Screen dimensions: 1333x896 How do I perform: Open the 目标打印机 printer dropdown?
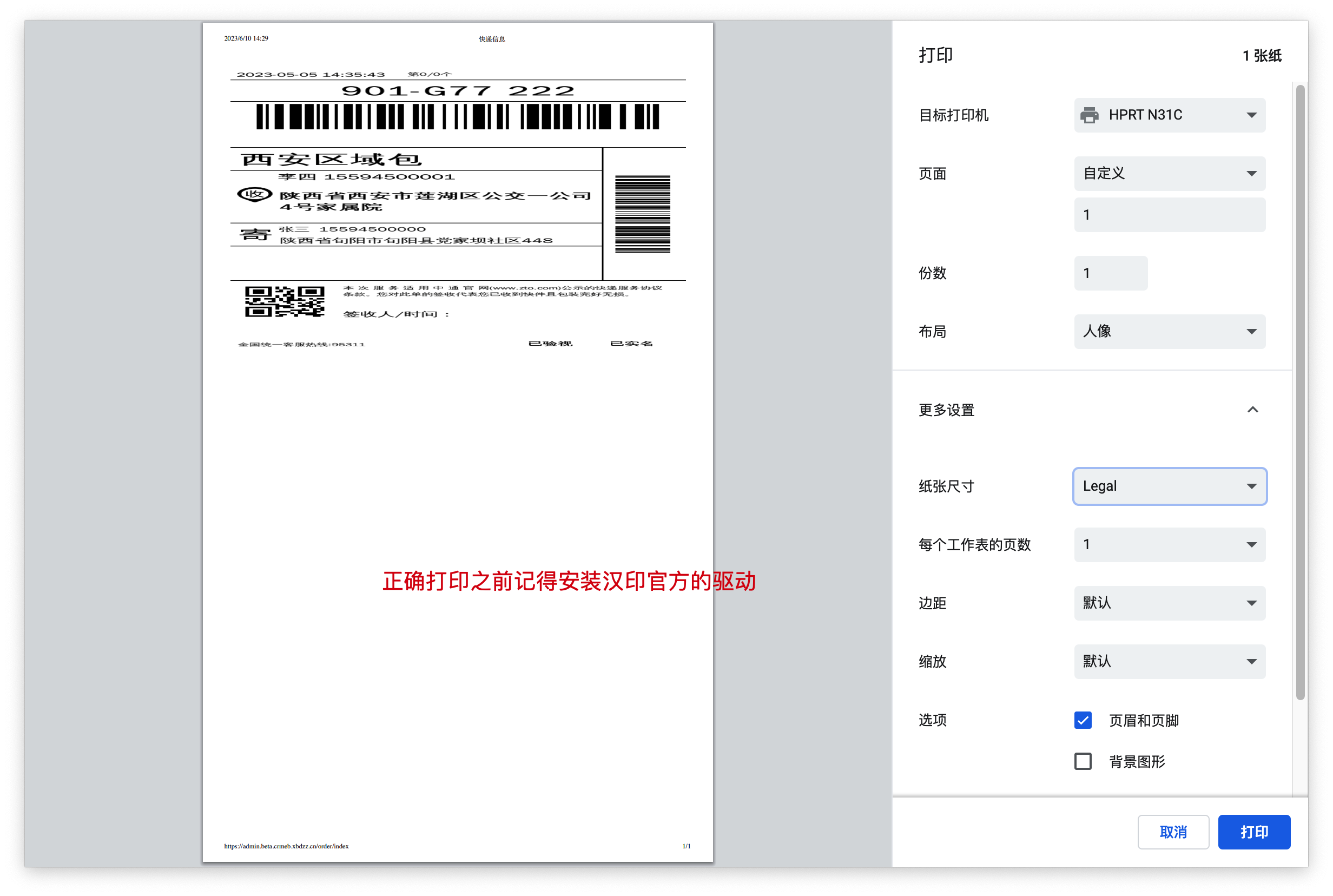coord(1169,115)
